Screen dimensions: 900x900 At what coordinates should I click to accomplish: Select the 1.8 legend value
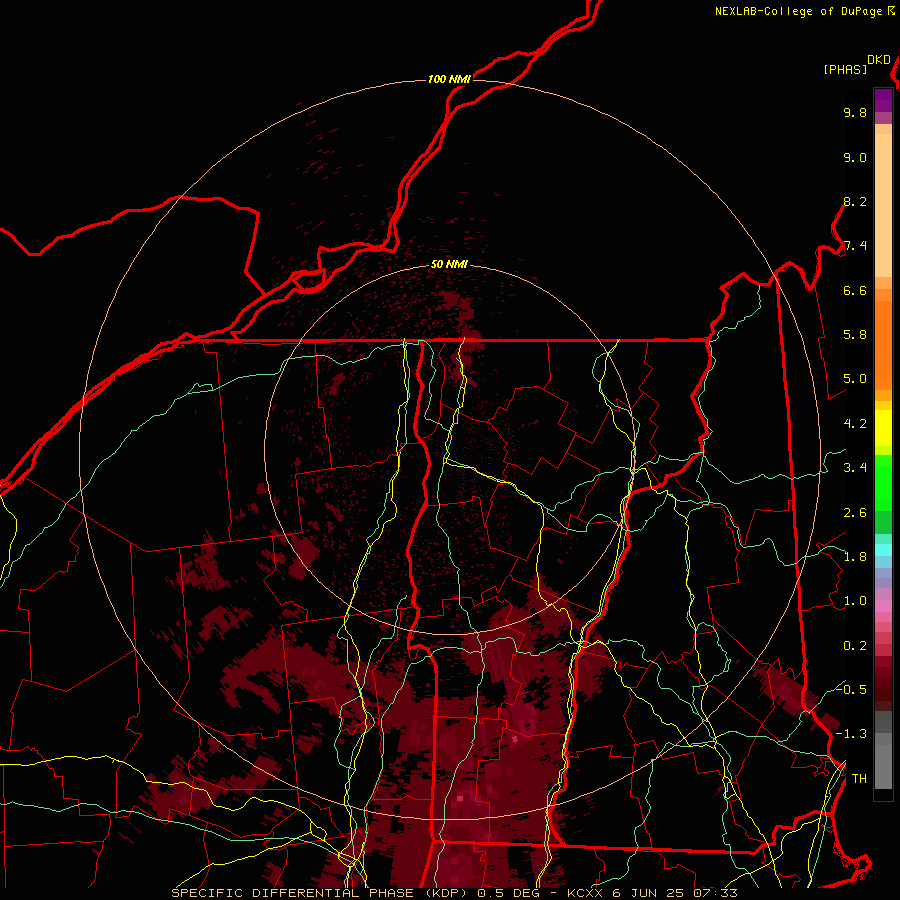click(855, 557)
